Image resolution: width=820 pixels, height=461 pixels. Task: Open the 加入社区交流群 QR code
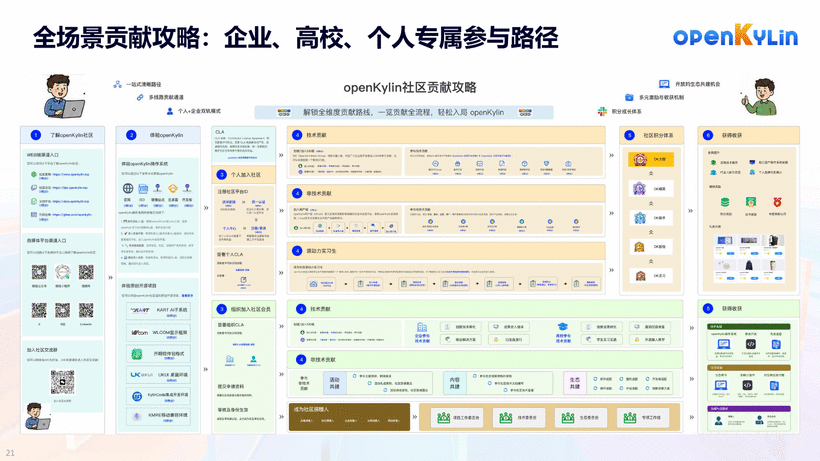coord(62,383)
